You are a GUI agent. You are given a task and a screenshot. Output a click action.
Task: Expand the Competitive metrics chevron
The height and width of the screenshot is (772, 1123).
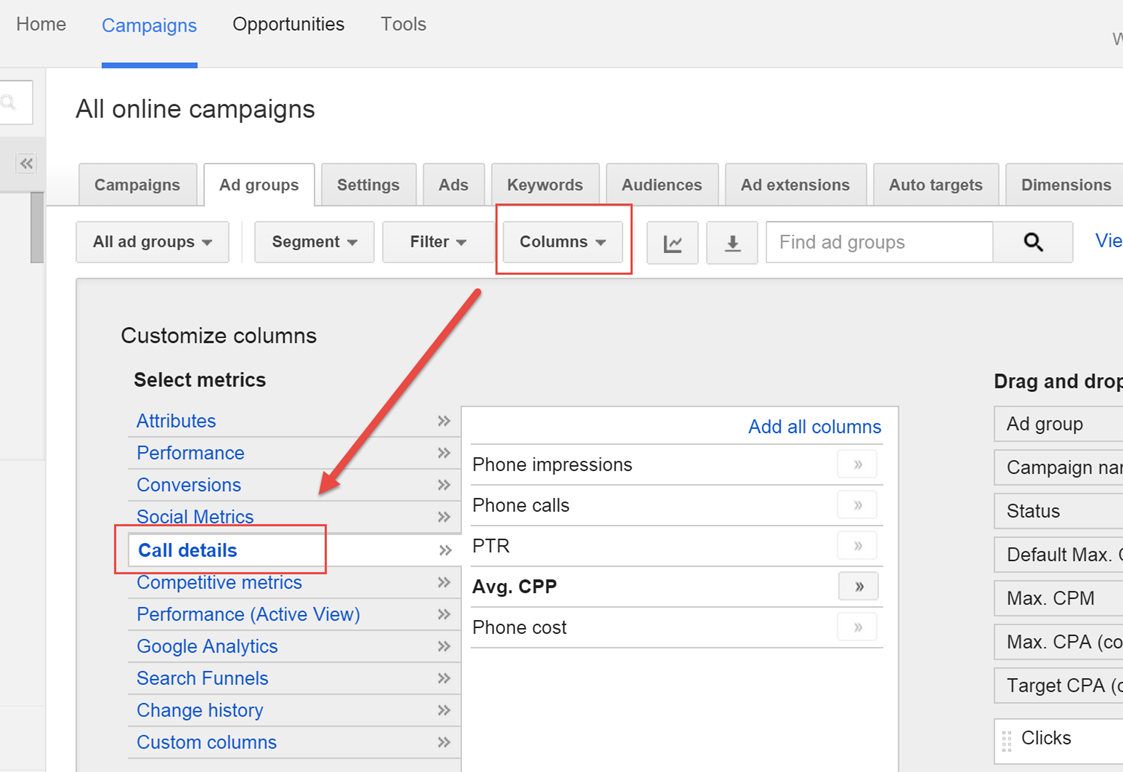[x=444, y=582]
